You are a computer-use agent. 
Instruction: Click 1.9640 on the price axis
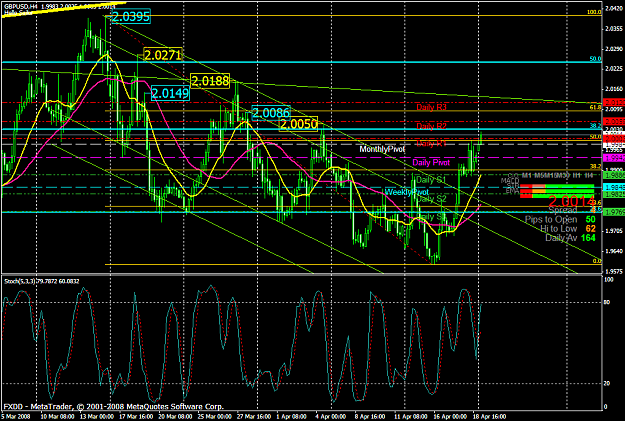(613, 251)
